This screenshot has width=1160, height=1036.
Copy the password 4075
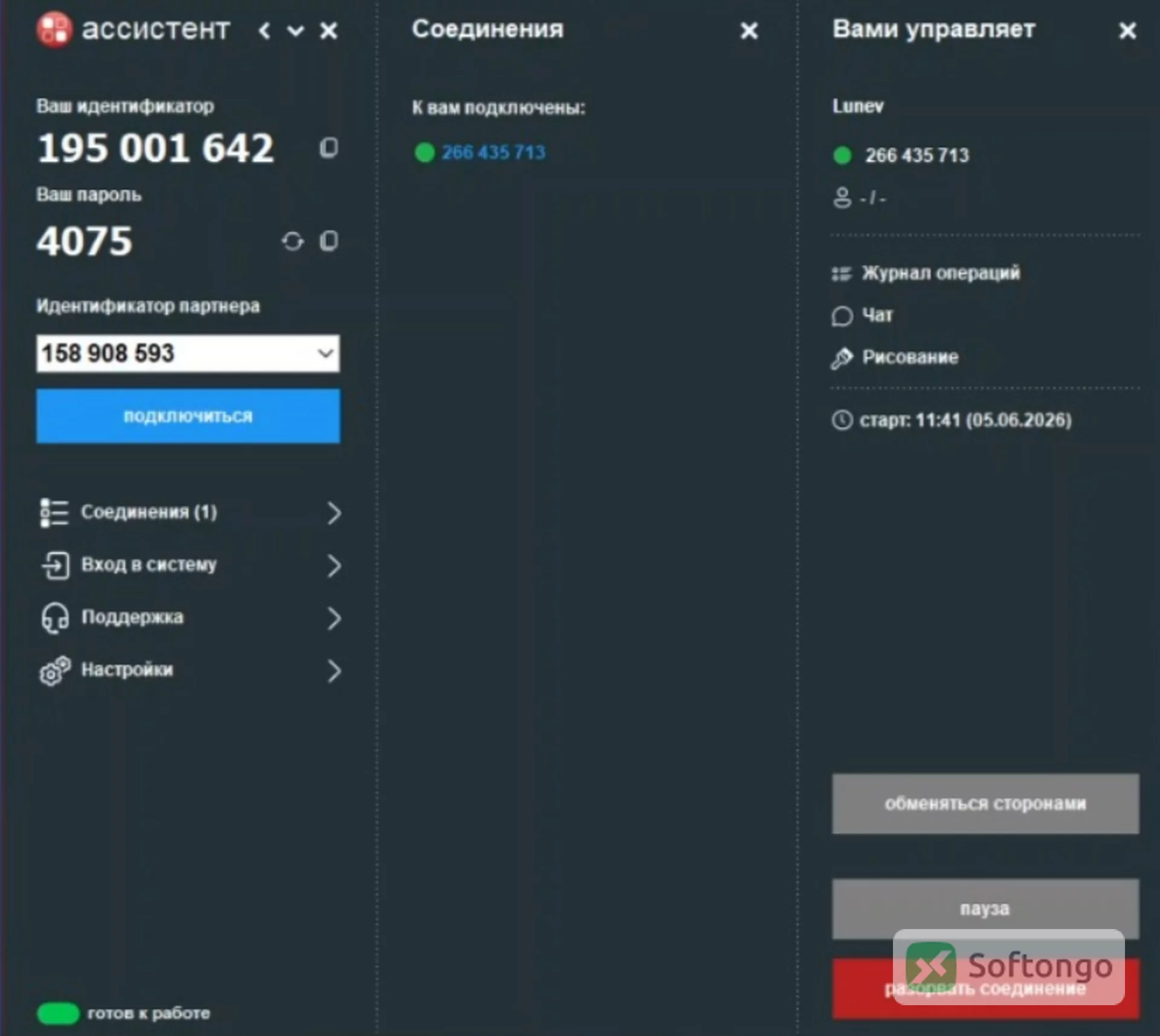point(329,241)
